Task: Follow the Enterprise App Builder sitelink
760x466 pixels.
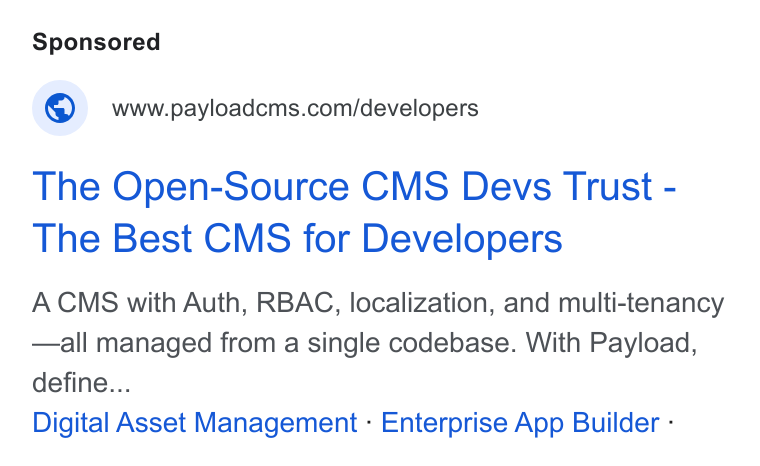Action: coord(520,422)
